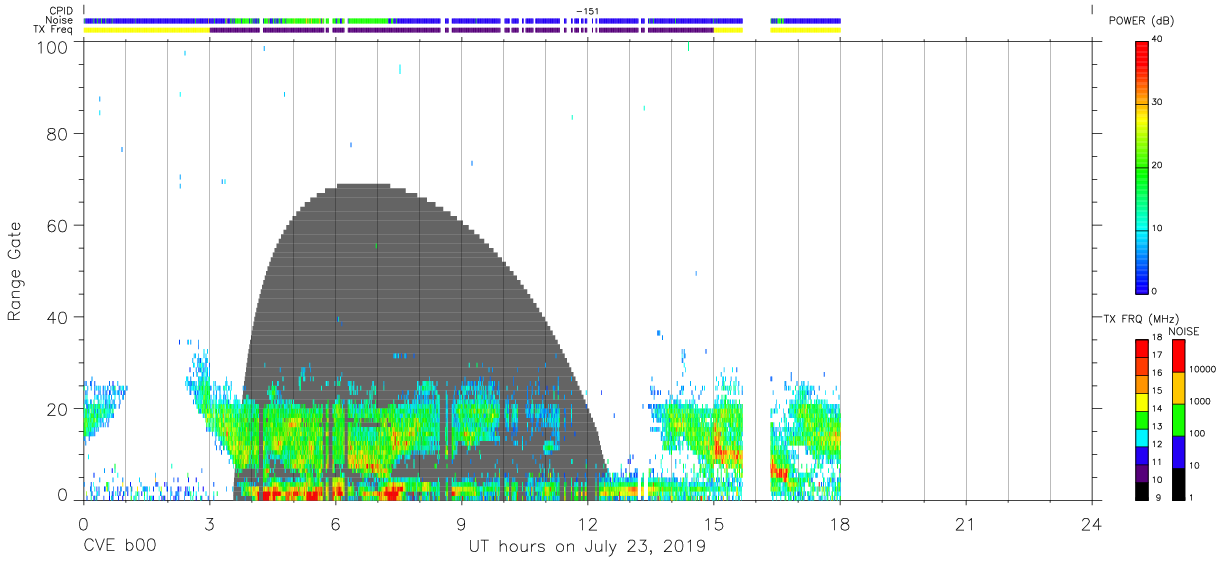Screen dimensions: 1228x567
Task: Click the 18 hour tick on the UT axis
Action: (839, 523)
